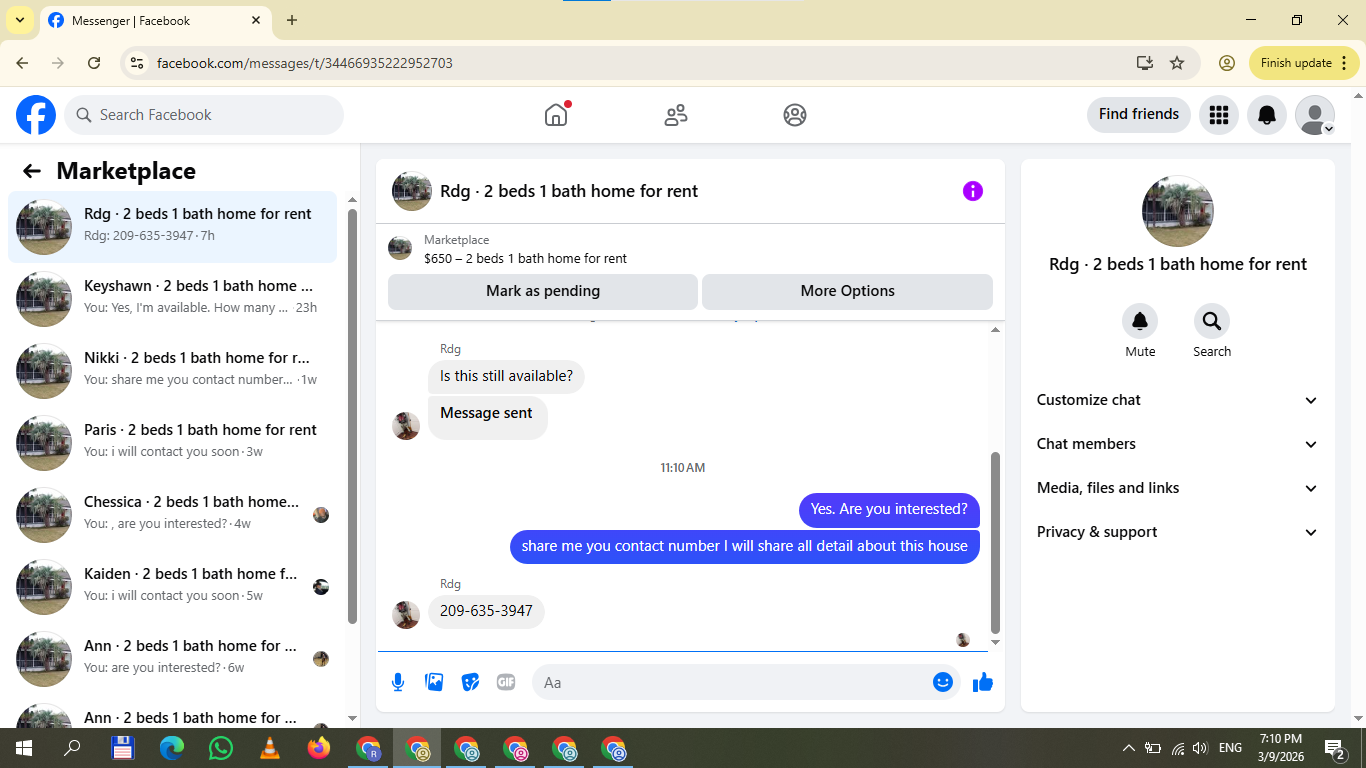Viewport: 1366px width, 768px height.
Task: Click Find friends button
Action: [x=1139, y=115]
